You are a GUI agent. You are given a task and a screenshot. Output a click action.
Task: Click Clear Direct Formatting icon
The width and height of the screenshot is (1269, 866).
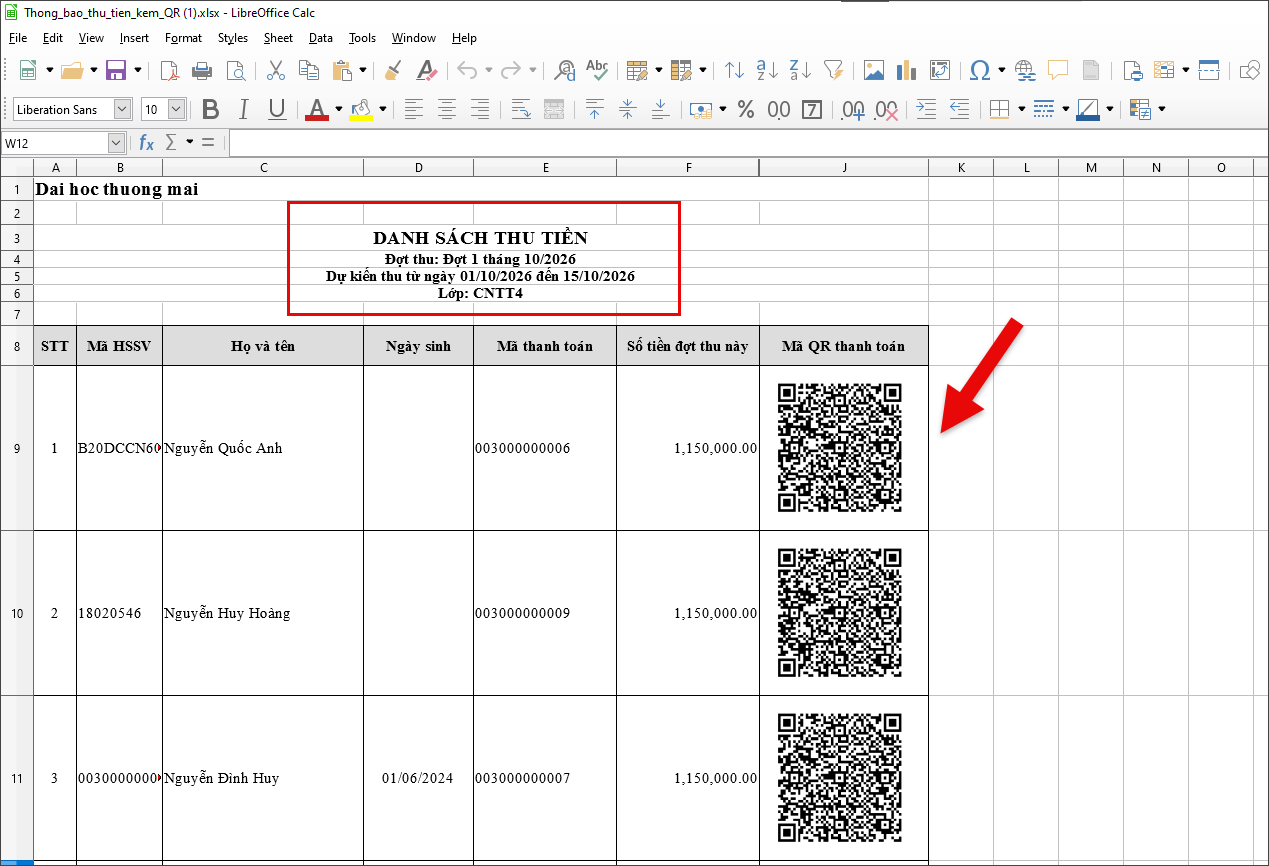pyautogui.click(x=427, y=70)
